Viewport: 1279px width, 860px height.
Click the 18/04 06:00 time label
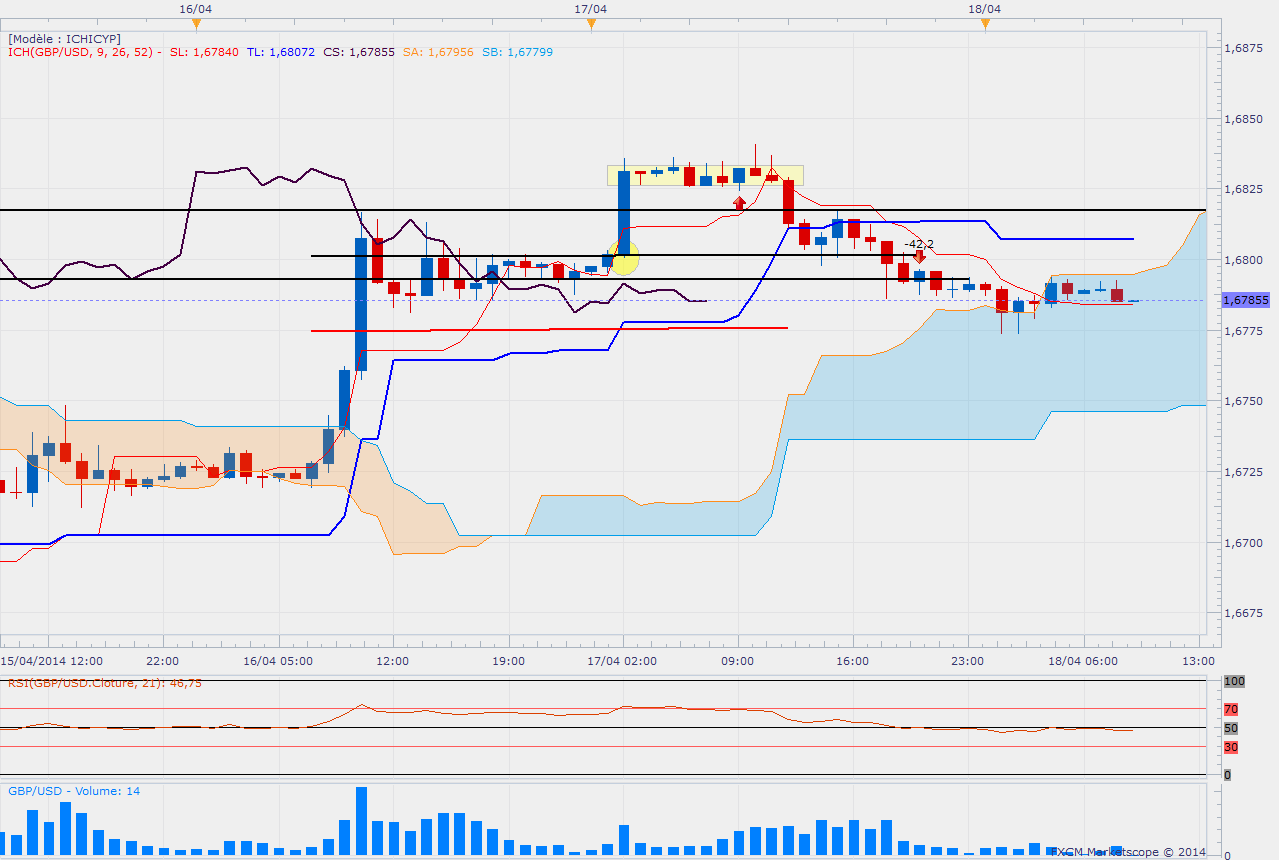[1084, 661]
